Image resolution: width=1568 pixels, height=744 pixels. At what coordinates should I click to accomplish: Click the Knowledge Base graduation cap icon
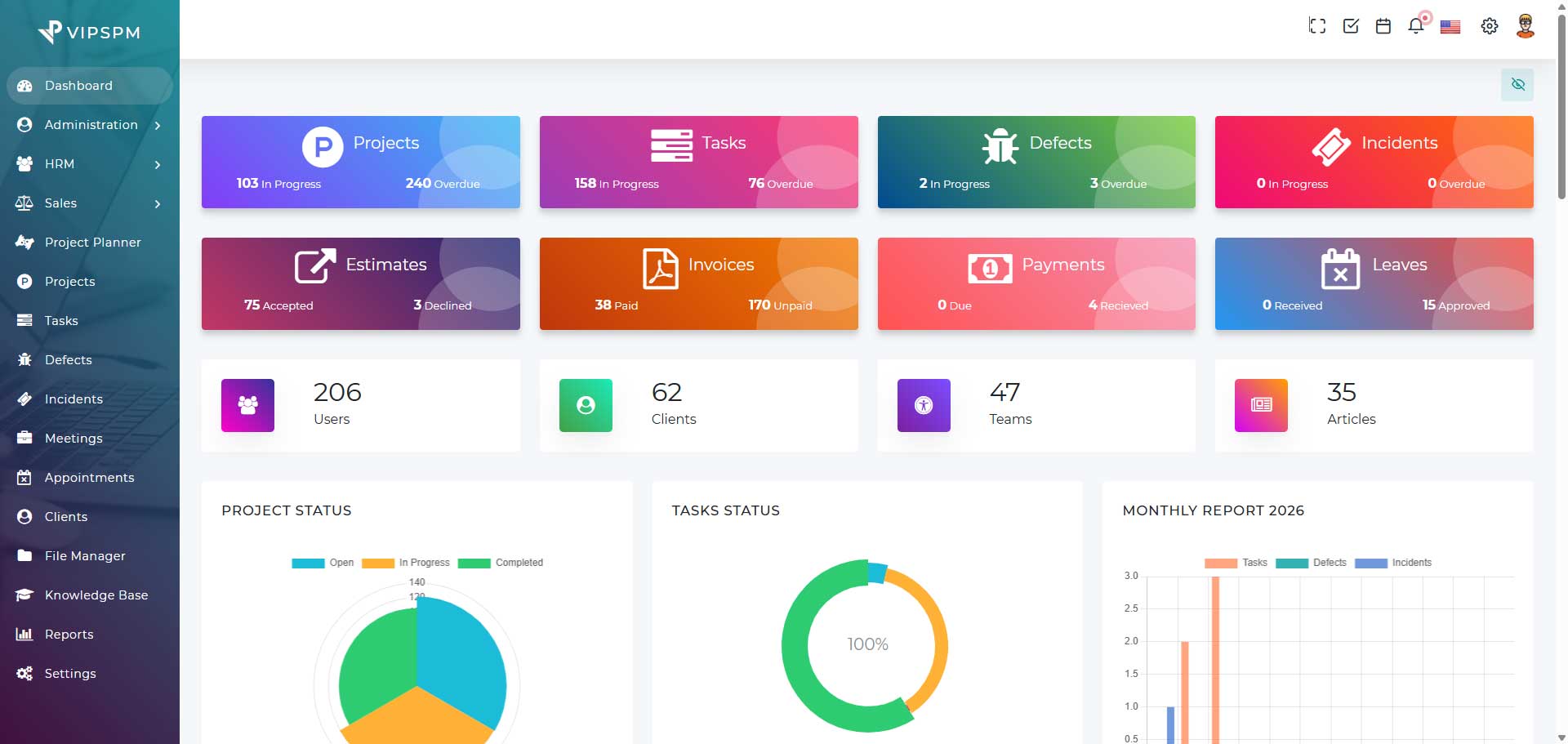(24, 595)
